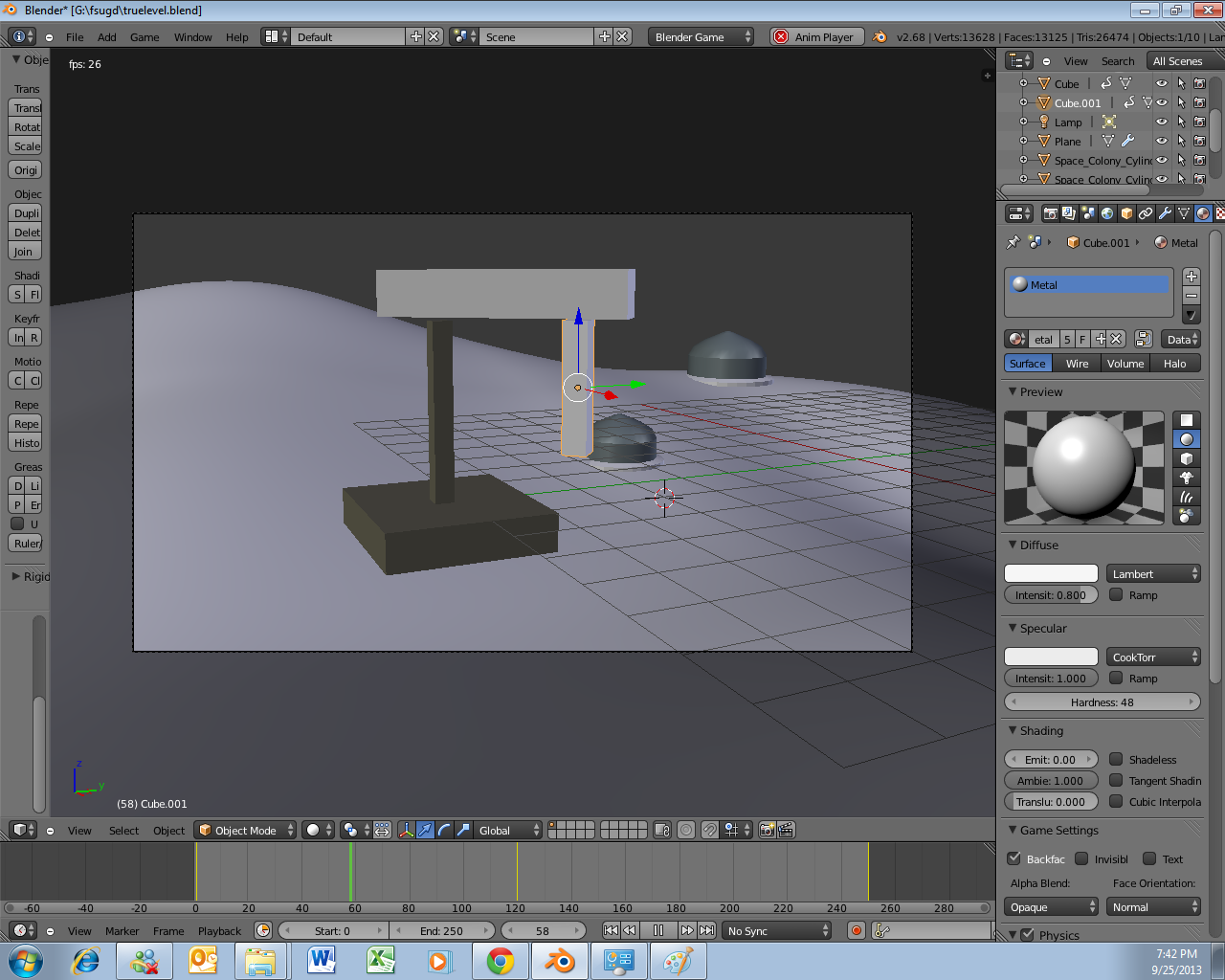Toggle the properties context pin icon
Image resolution: width=1225 pixels, height=980 pixels.
[1013, 242]
